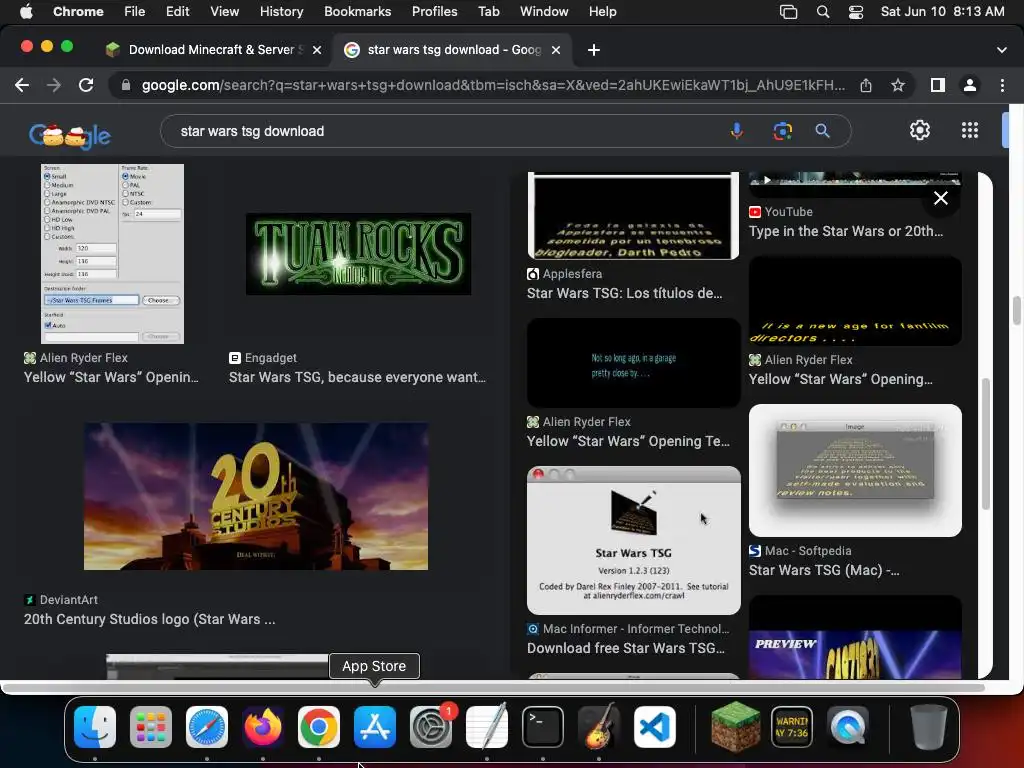Open the Profiles menu
1024x768 pixels.
(x=434, y=12)
